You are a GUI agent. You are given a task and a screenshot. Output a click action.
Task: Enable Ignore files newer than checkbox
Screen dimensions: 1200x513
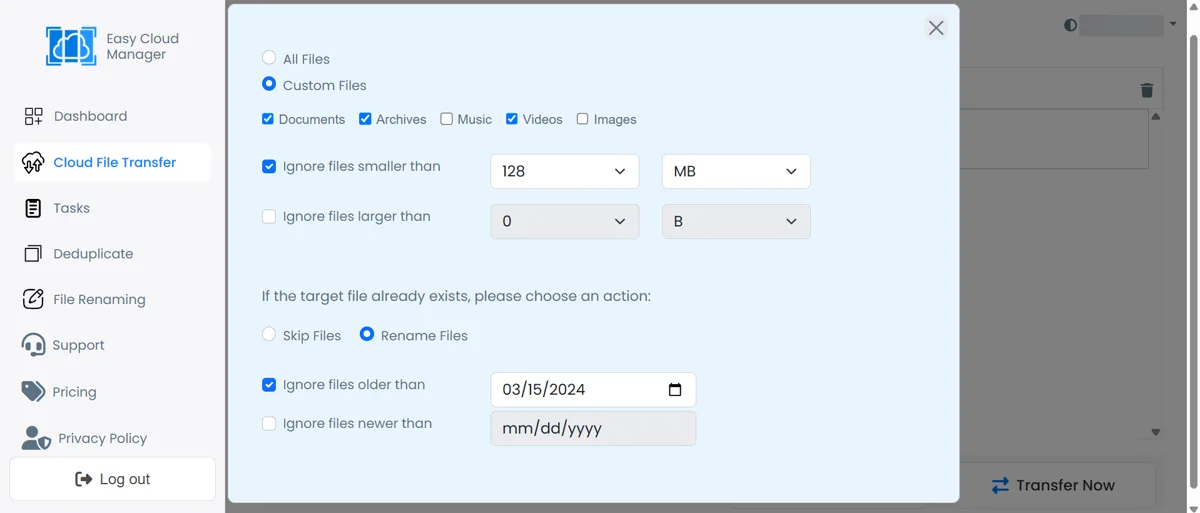pos(269,424)
